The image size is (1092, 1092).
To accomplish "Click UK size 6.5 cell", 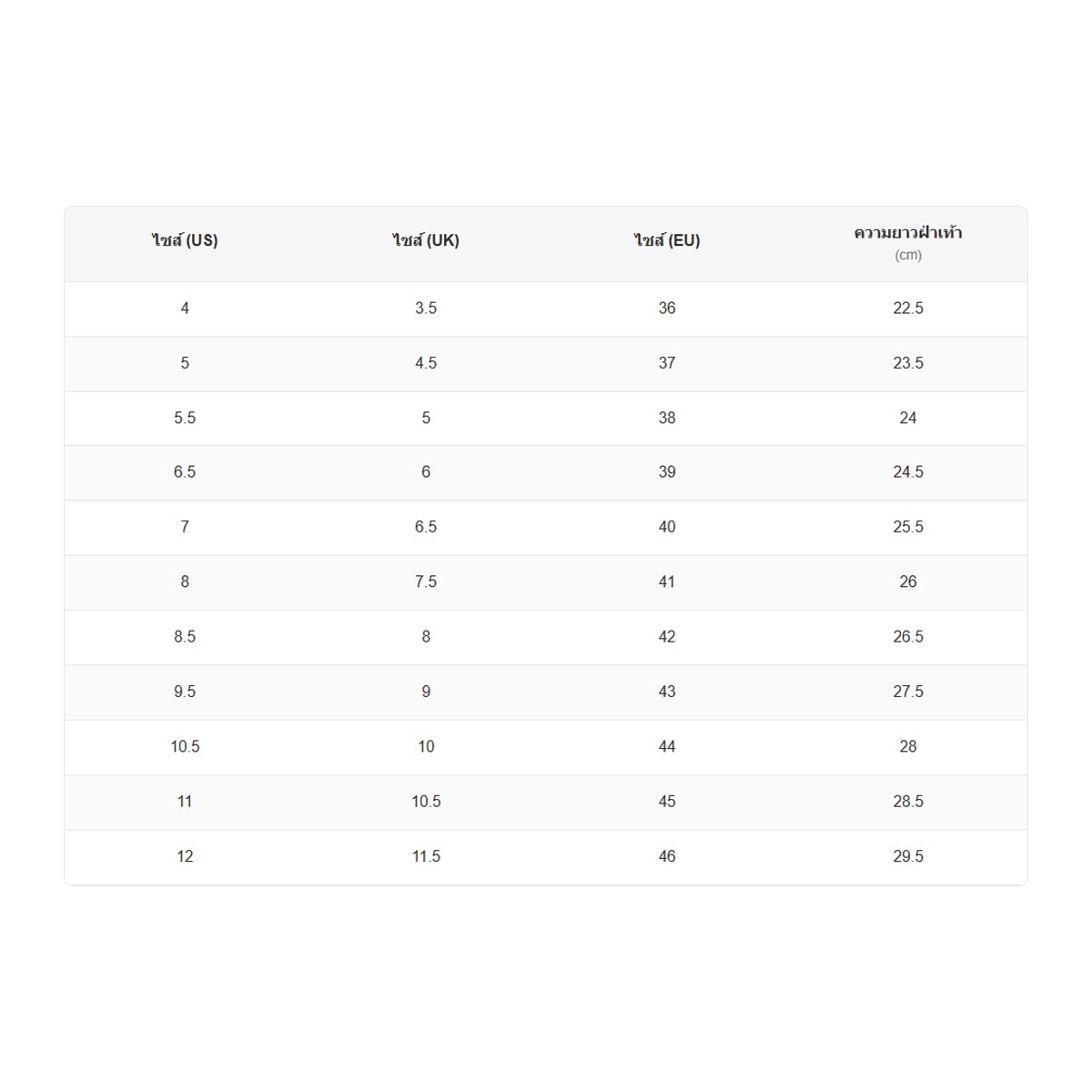I will pos(426,528).
